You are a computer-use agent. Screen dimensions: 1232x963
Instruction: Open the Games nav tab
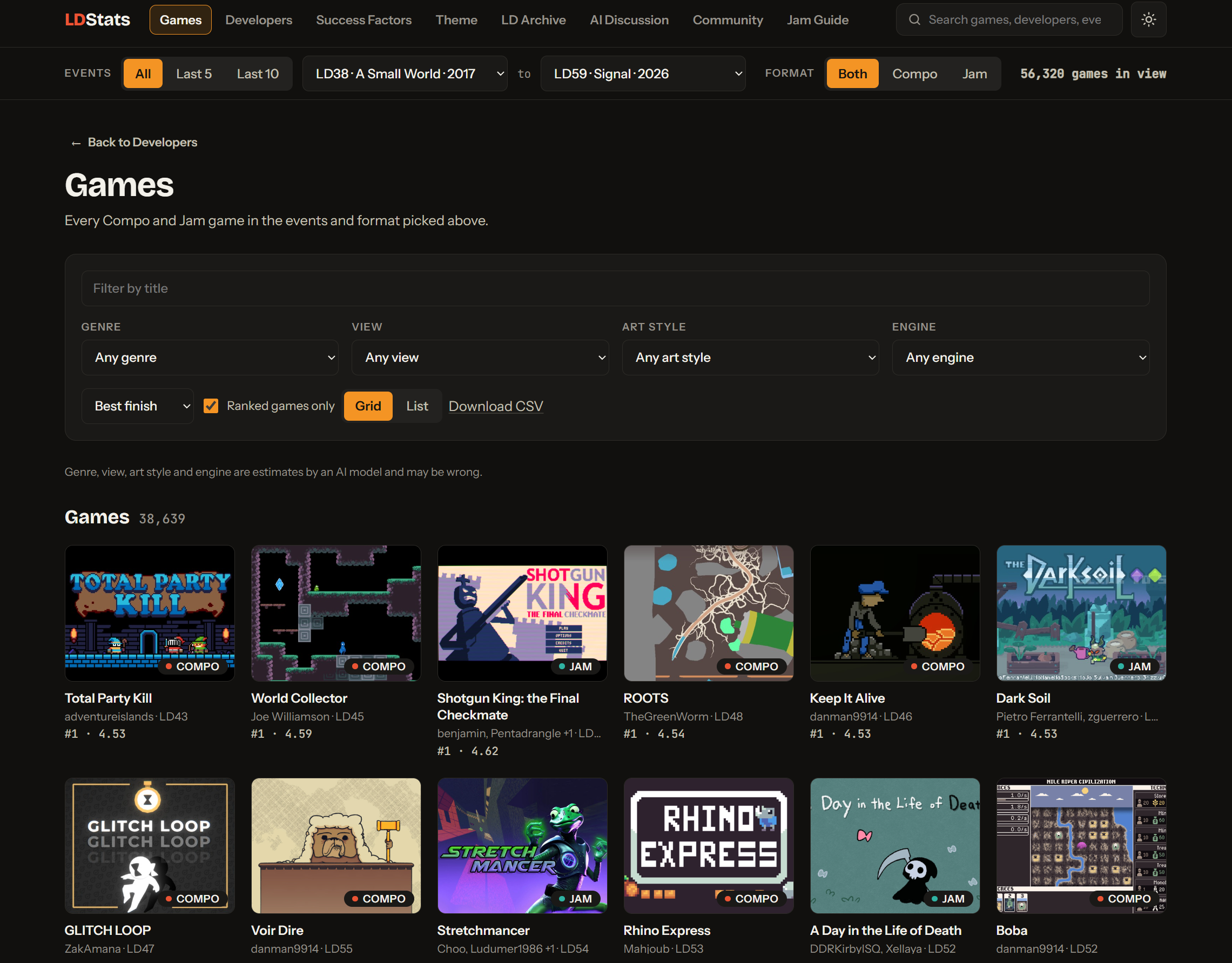coord(180,20)
